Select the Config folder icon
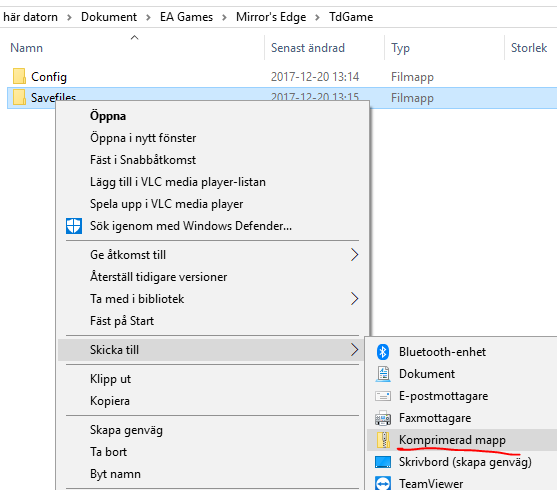The width and height of the screenshot is (557, 490). click(x=19, y=76)
